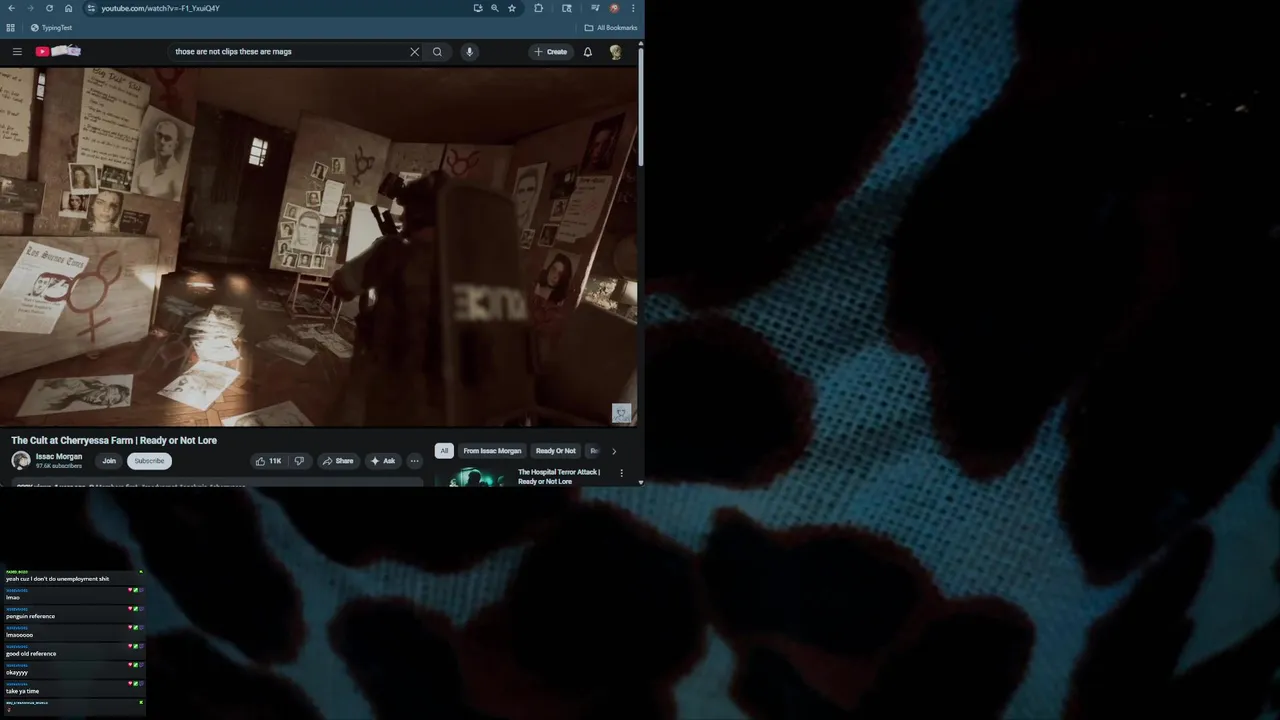Open the All Bookmarks folder

(x=611, y=28)
